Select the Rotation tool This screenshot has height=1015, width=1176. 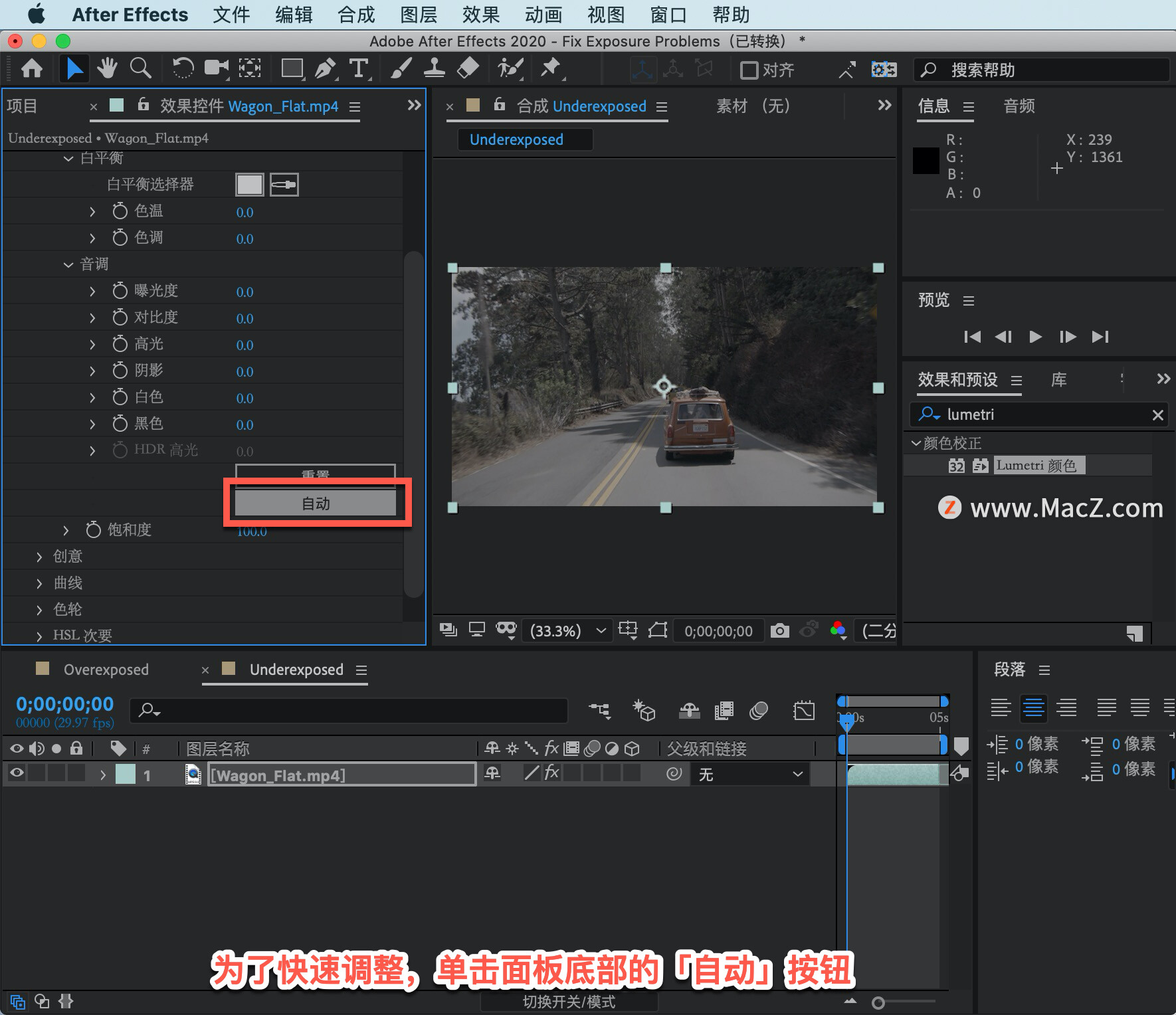[183, 69]
